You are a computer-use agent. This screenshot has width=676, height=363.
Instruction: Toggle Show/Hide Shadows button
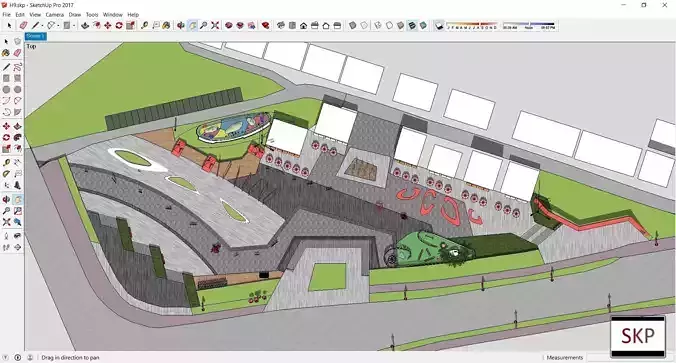(x=439, y=26)
